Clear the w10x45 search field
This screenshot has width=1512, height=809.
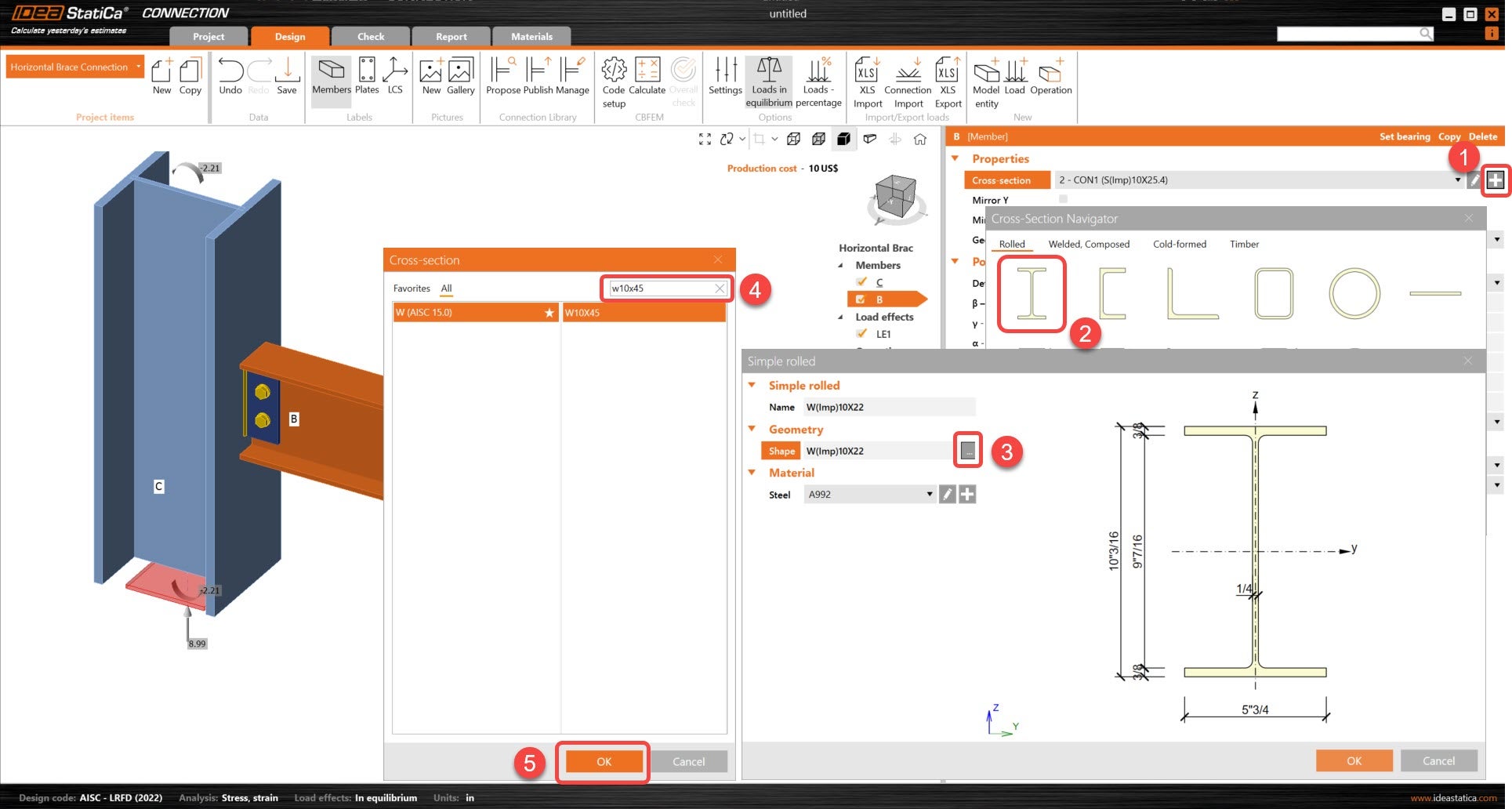[x=719, y=288]
